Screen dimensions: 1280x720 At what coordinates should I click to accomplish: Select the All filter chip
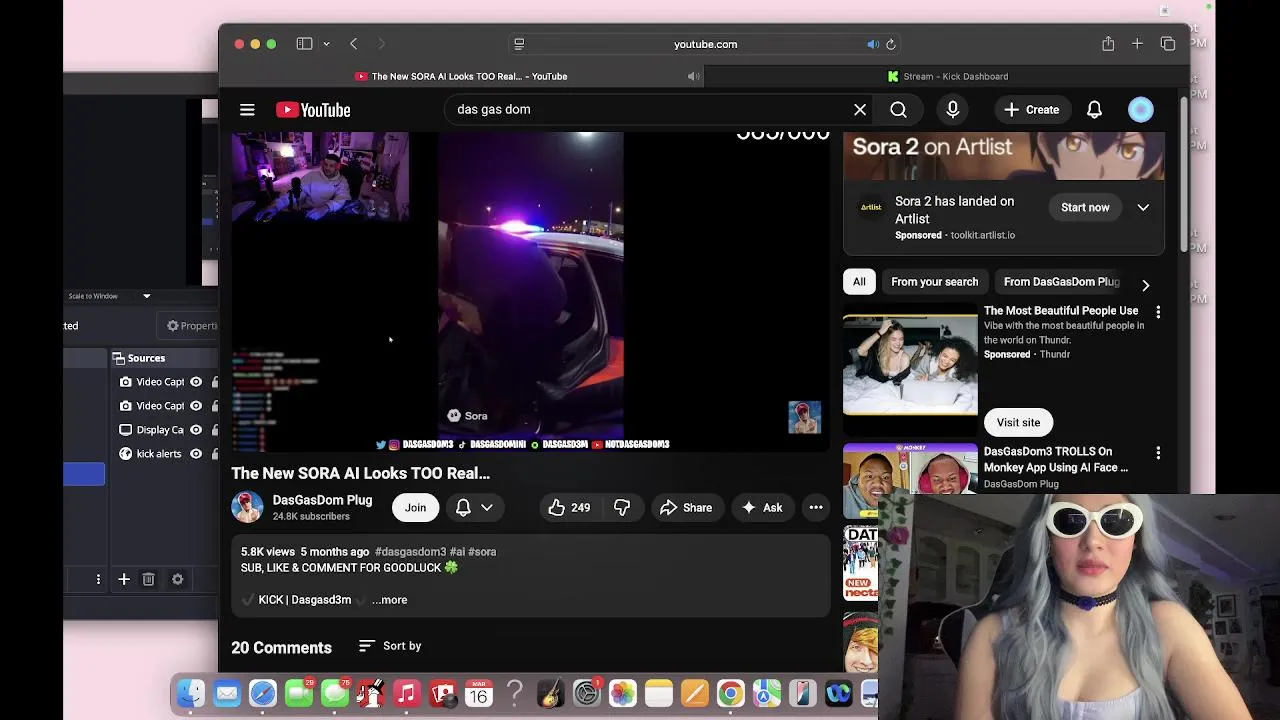click(859, 282)
